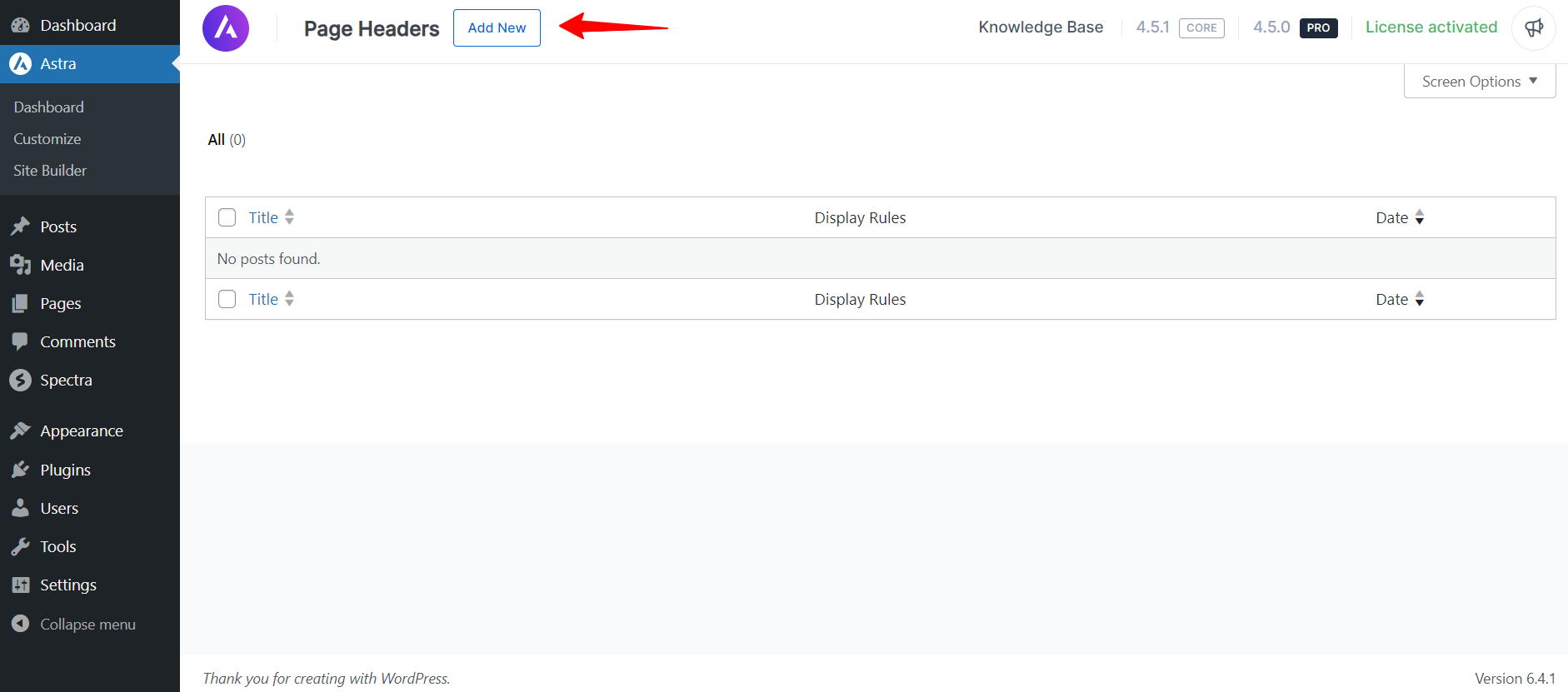The image size is (1568, 692).
Task: Open the announcements megaphone icon
Action: pyautogui.click(x=1534, y=28)
